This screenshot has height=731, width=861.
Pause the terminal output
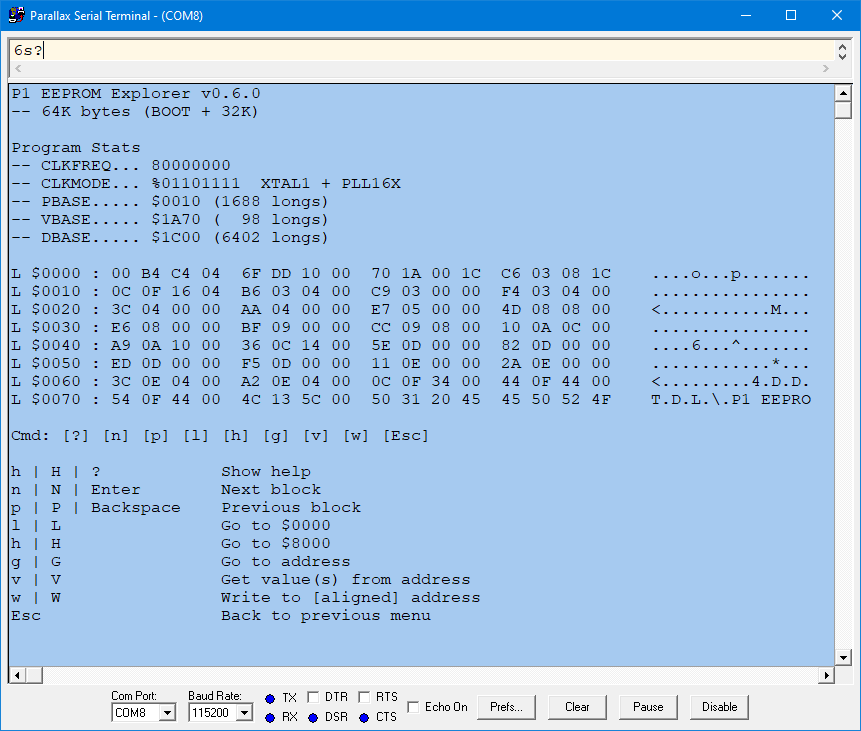pos(648,707)
